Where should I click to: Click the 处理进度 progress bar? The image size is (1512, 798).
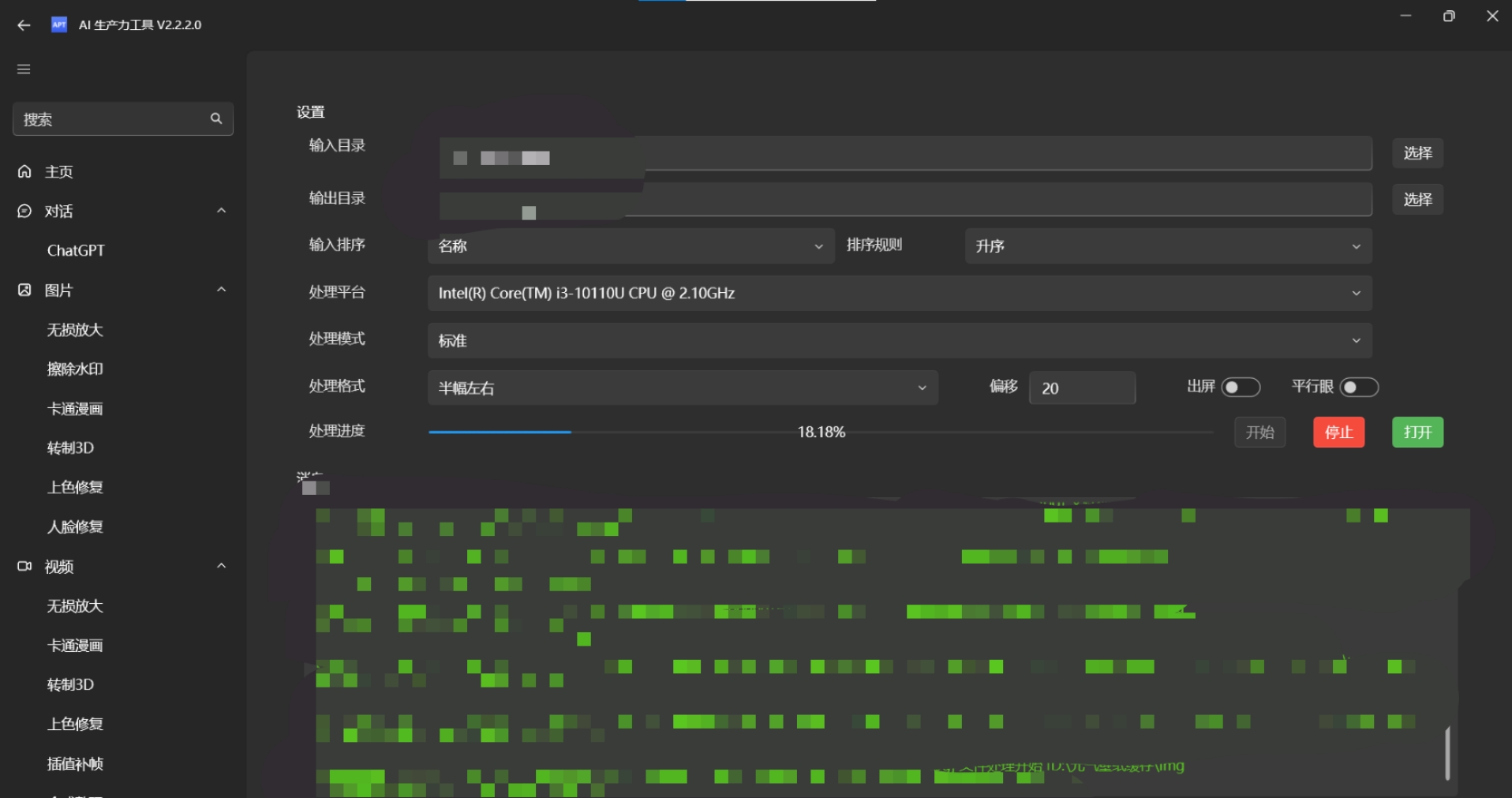point(820,433)
